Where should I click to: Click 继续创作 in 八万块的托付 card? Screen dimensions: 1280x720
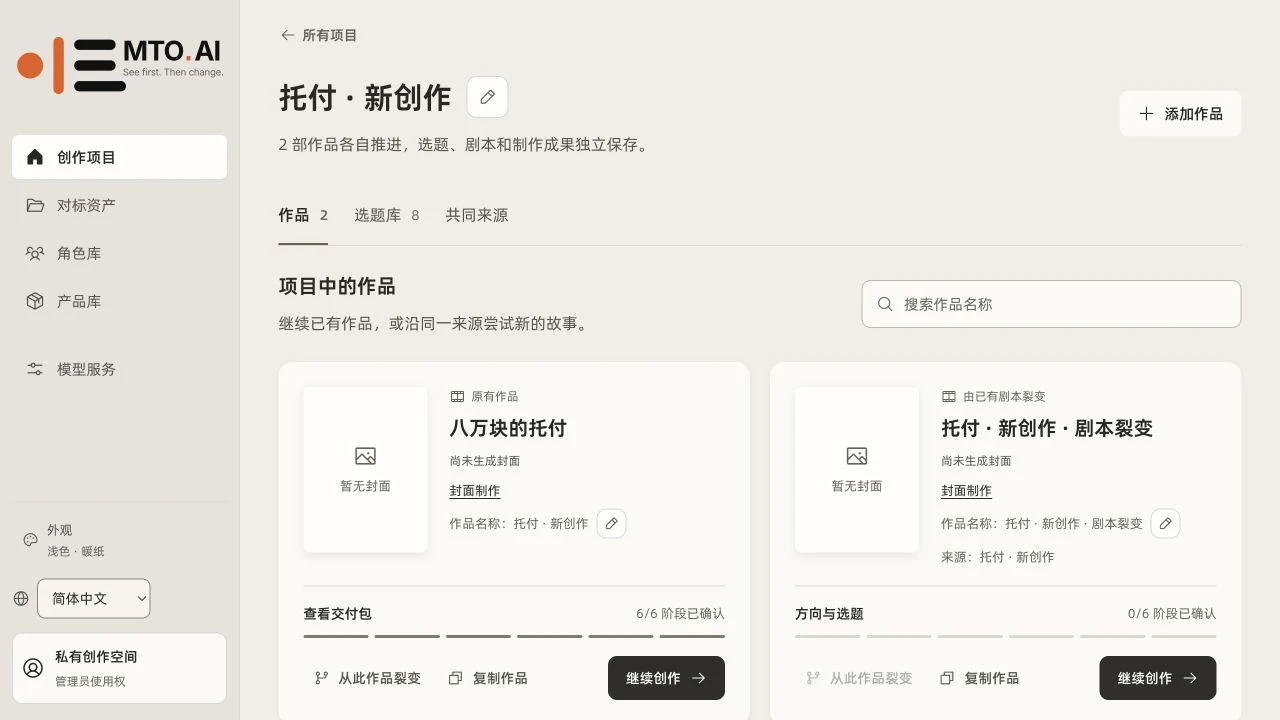pyautogui.click(x=666, y=678)
